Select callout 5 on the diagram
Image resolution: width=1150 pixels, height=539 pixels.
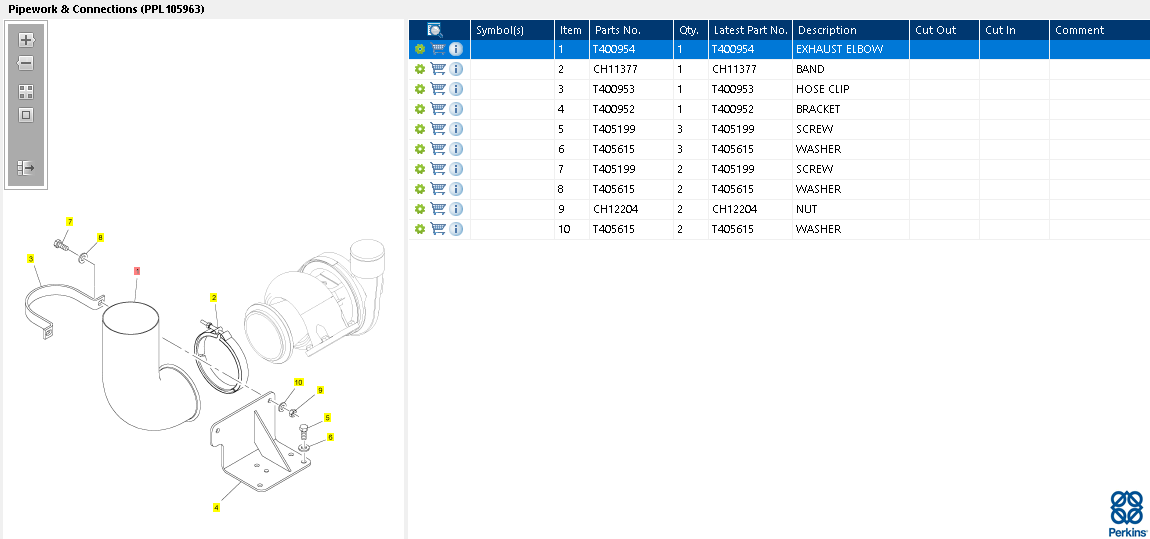coord(327,417)
